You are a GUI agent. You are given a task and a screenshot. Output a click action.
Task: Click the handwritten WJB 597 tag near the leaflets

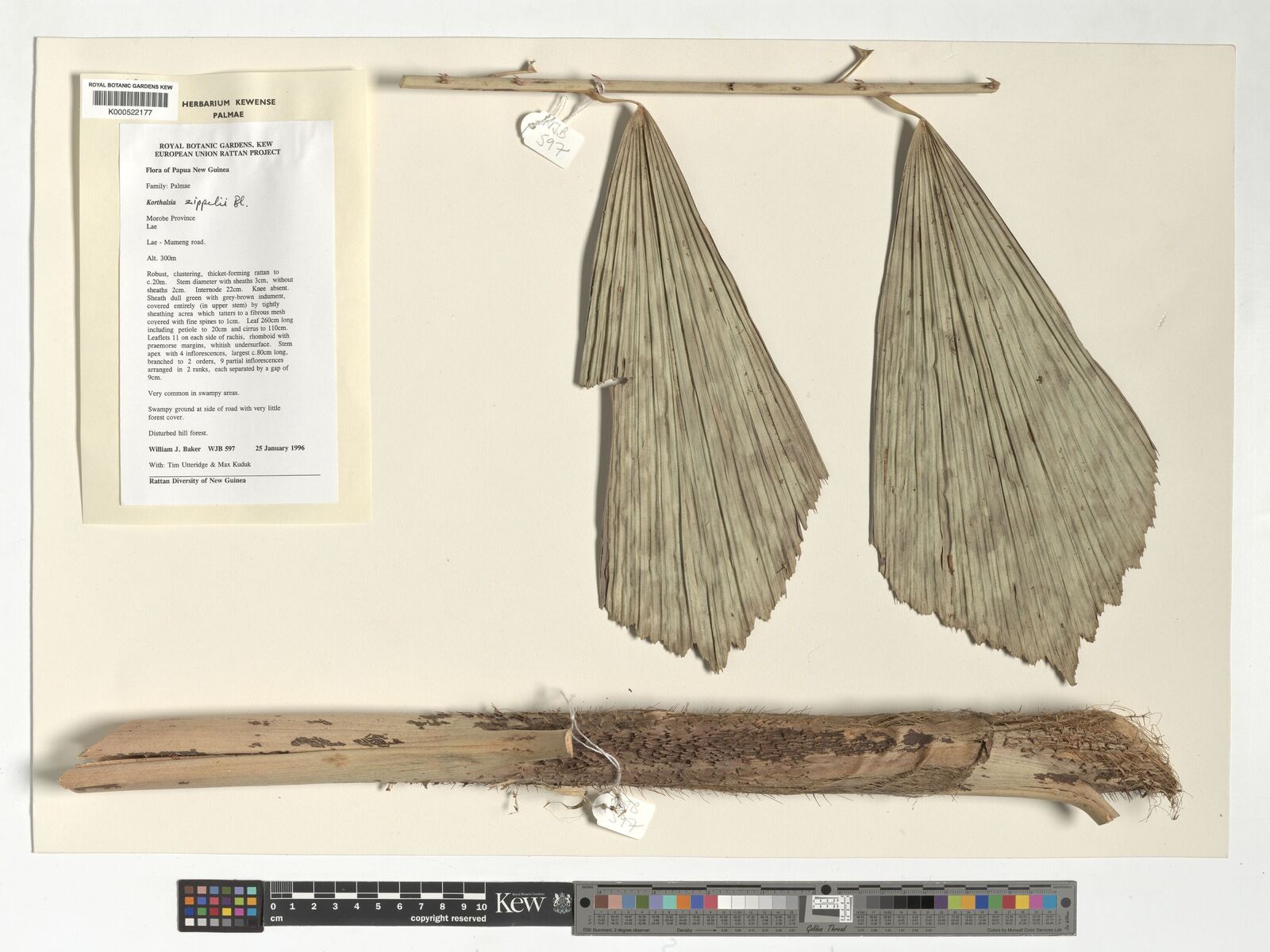click(x=553, y=136)
